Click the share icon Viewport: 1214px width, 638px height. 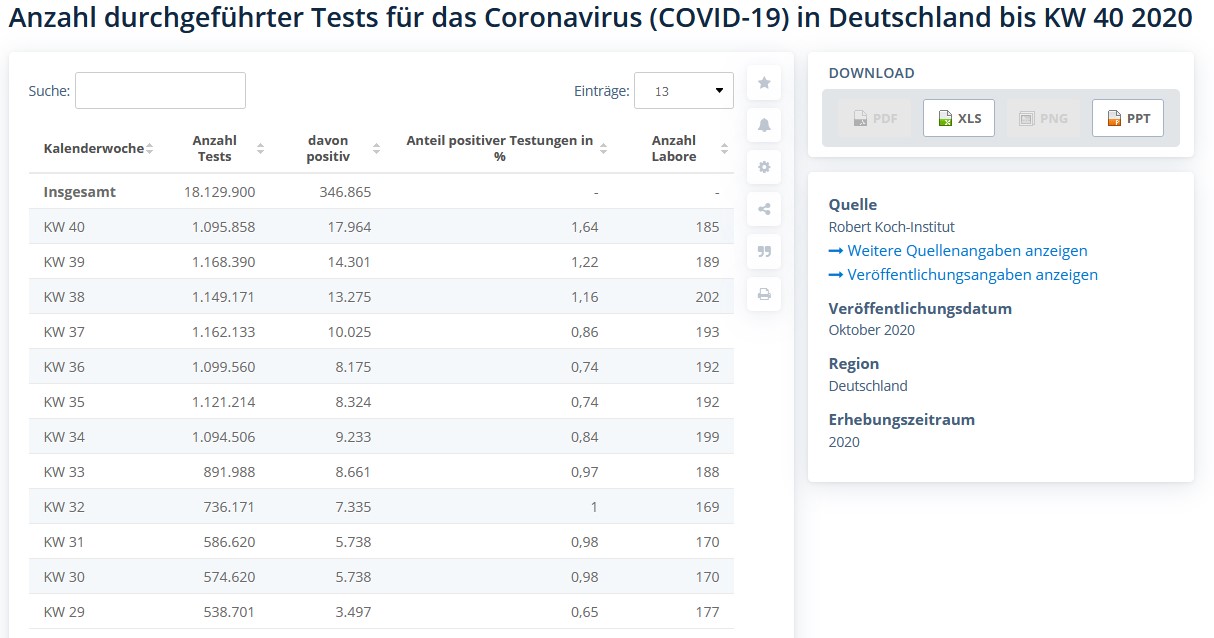[x=764, y=209]
